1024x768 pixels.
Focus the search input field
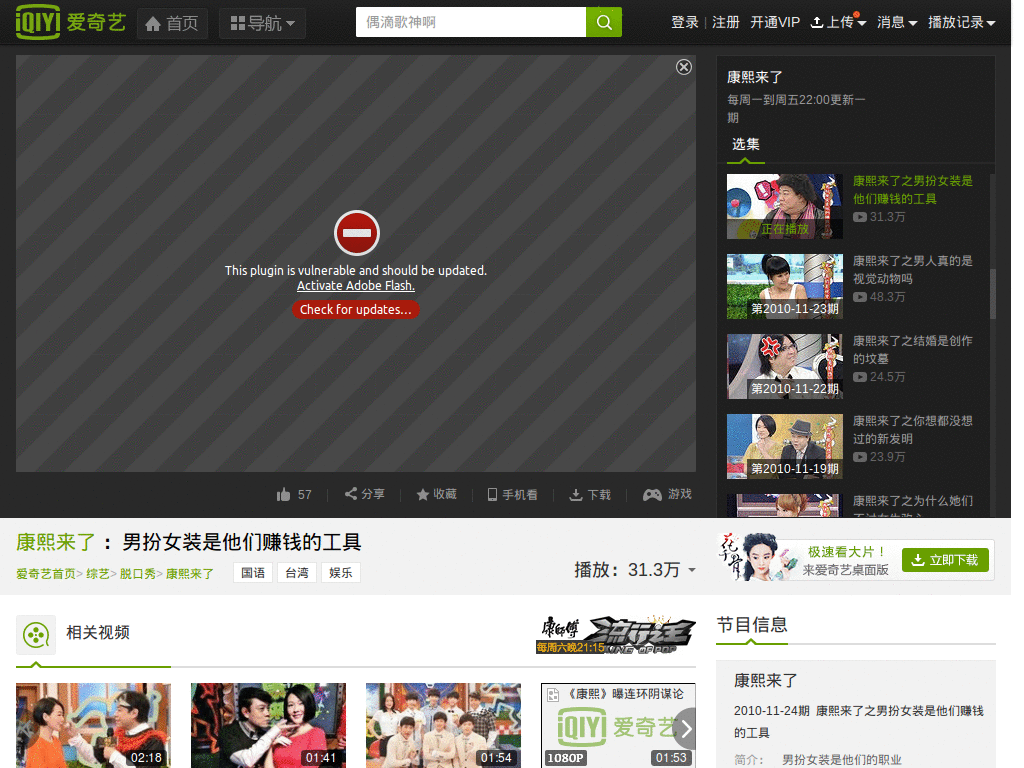click(470, 22)
